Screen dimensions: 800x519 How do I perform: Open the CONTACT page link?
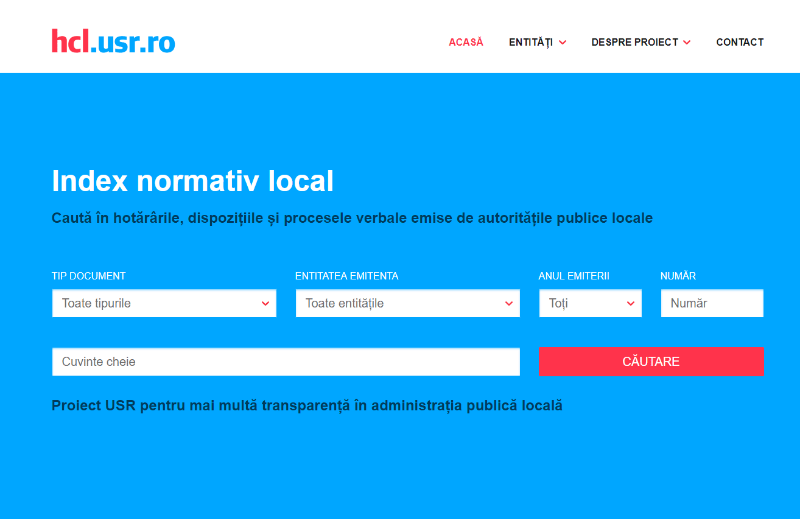739,42
